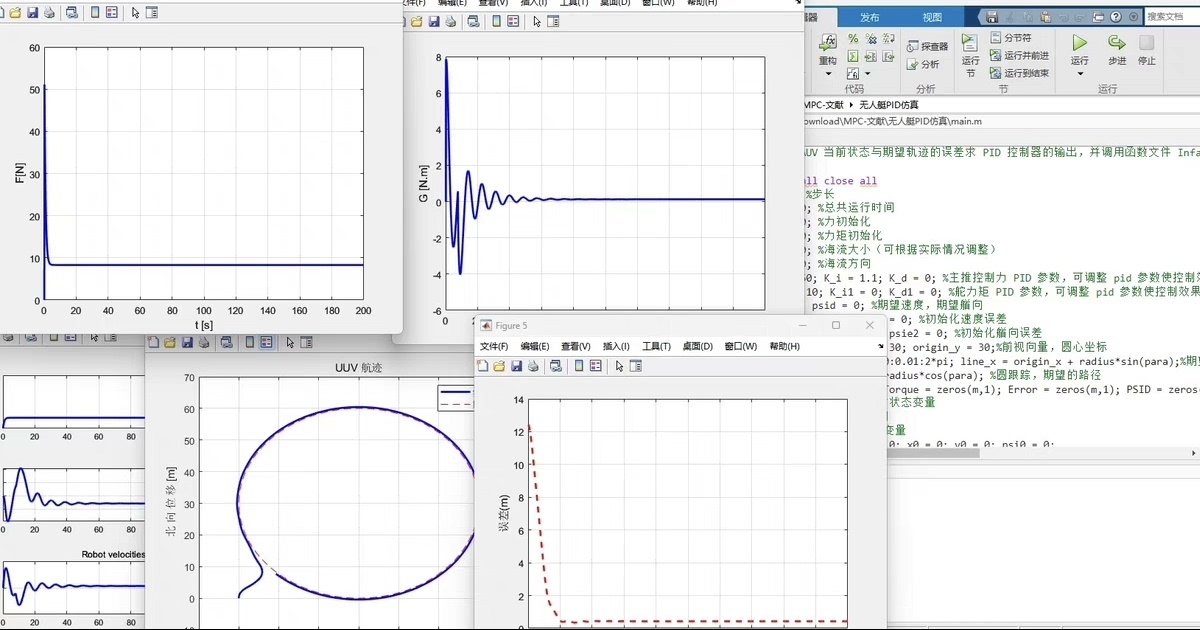Open 编辑(E) menu in Figure 5
Screen dimensions: 1200x630
(535, 347)
